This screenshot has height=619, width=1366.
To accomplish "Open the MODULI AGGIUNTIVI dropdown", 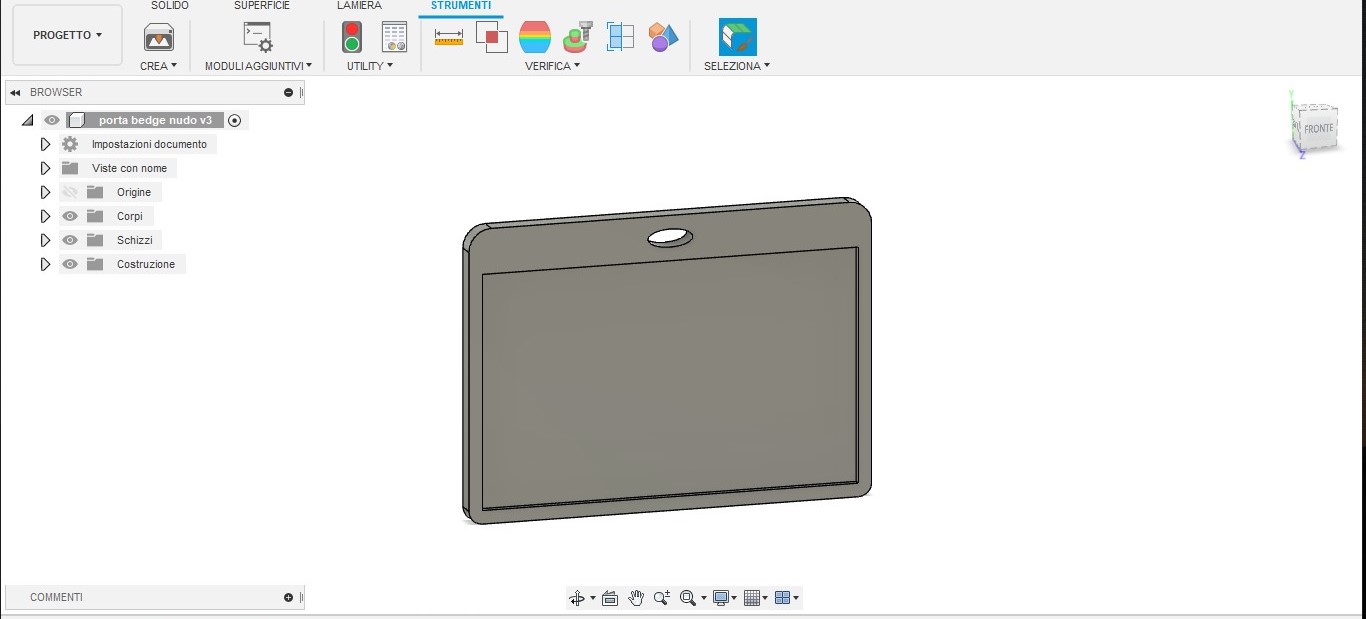I will (x=258, y=66).
